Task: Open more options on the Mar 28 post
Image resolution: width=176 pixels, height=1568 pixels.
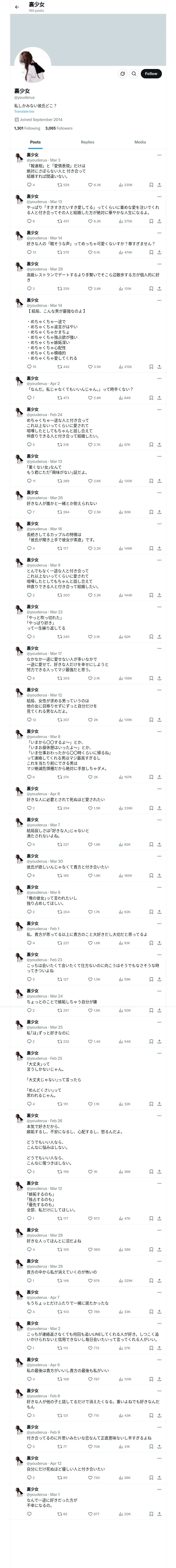Action: (x=160, y=264)
